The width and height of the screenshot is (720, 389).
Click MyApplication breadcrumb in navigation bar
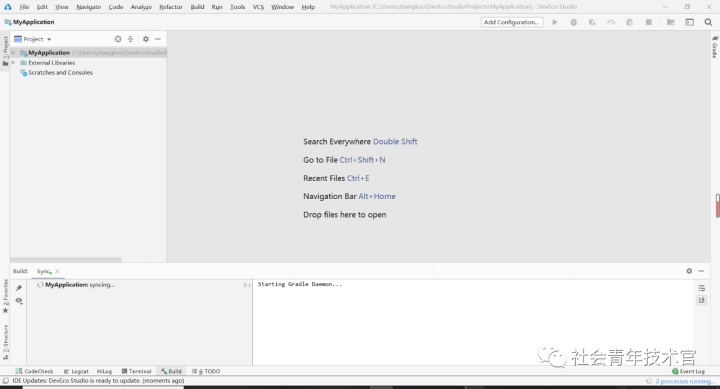29,22
